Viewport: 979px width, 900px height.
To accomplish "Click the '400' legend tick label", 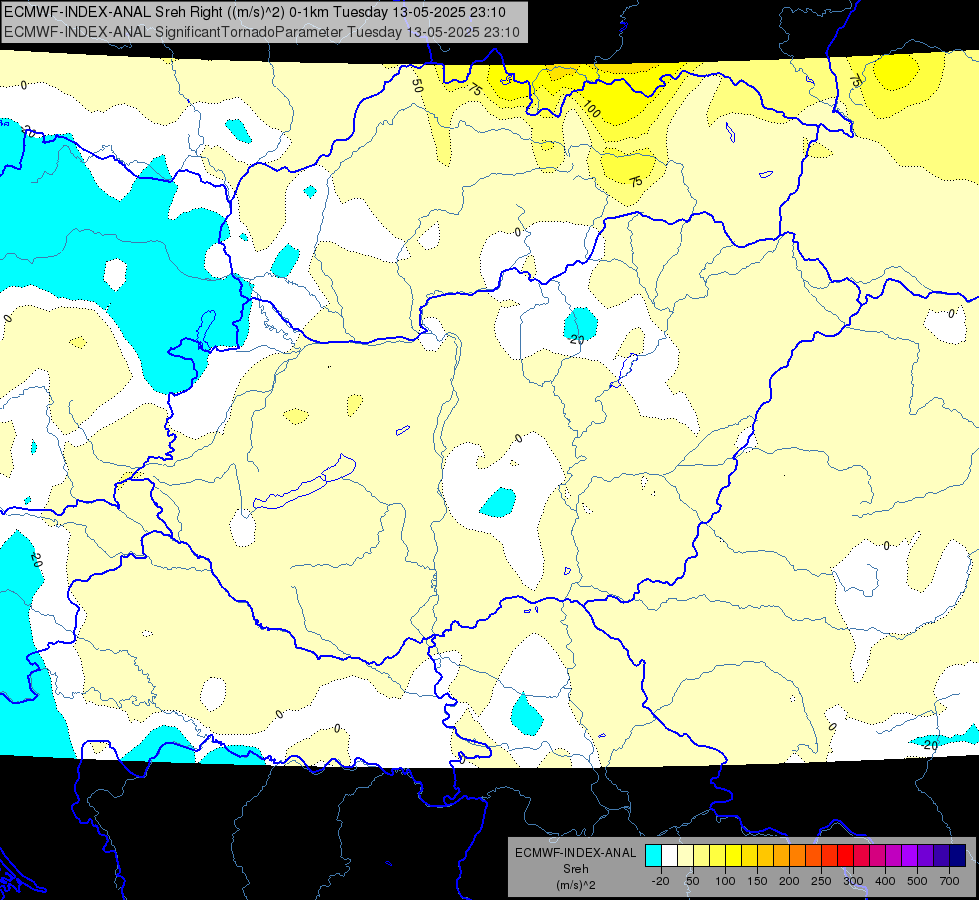I will point(885,881).
